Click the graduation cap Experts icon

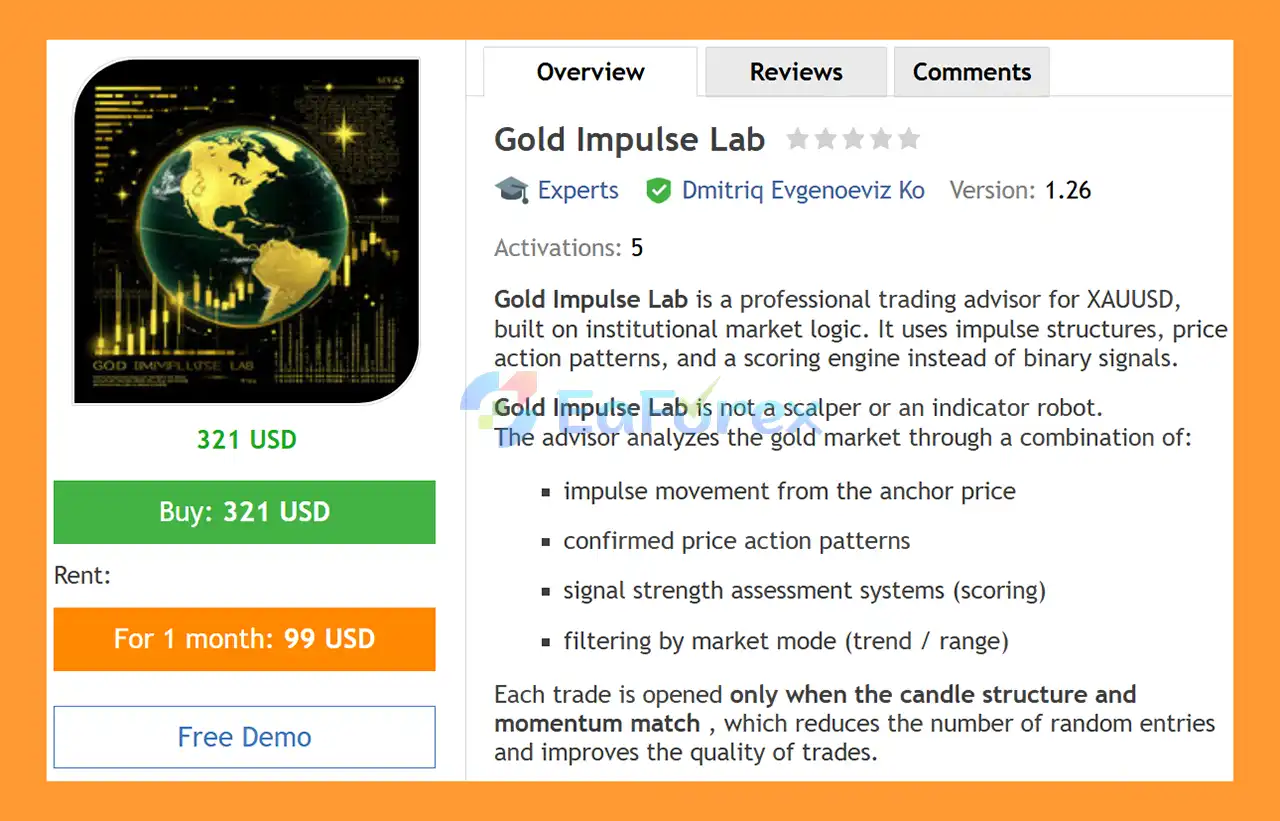click(x=511, y=190)
